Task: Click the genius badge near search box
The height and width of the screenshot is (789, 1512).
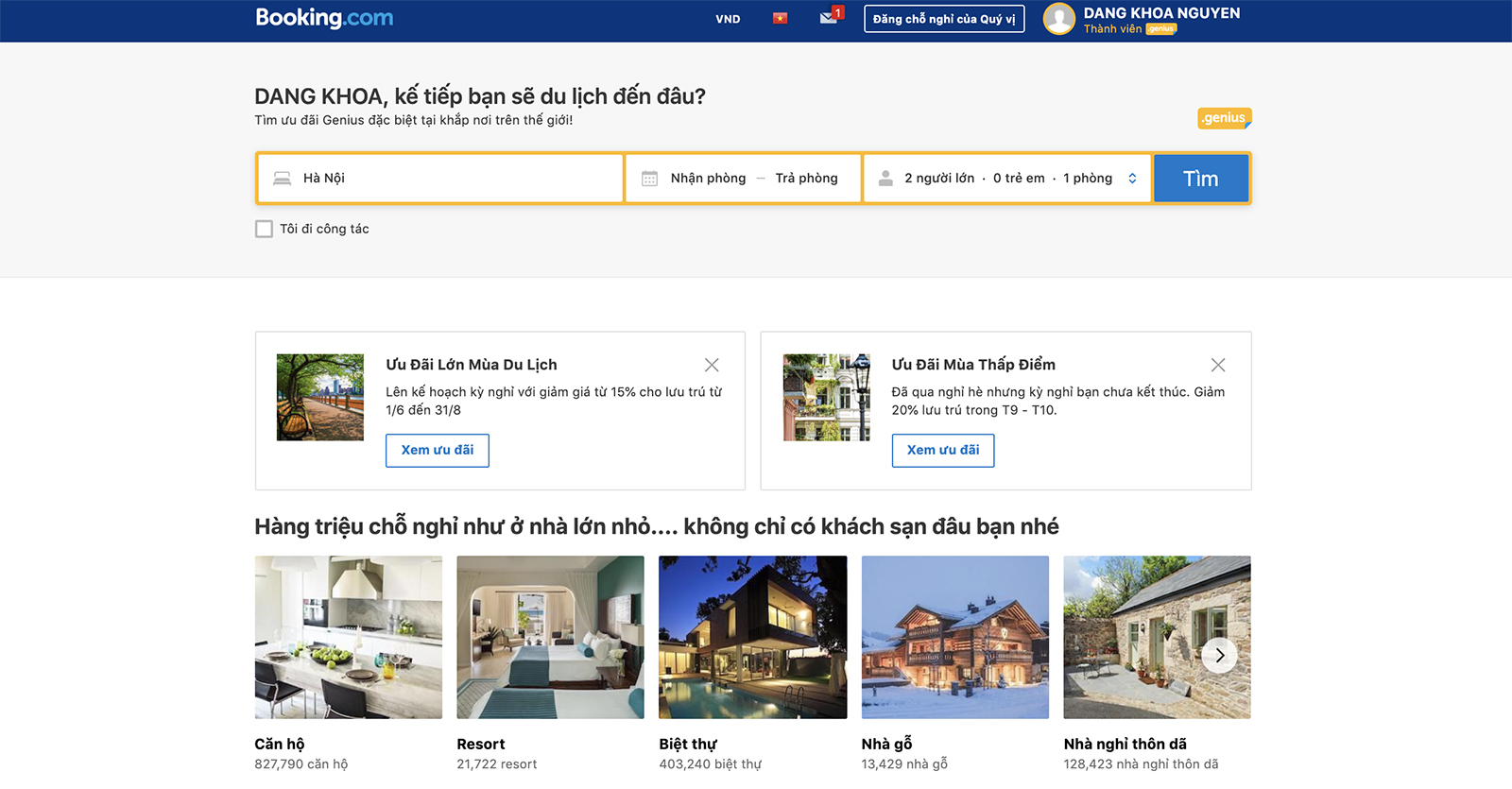Action: tap(1225, 118)
